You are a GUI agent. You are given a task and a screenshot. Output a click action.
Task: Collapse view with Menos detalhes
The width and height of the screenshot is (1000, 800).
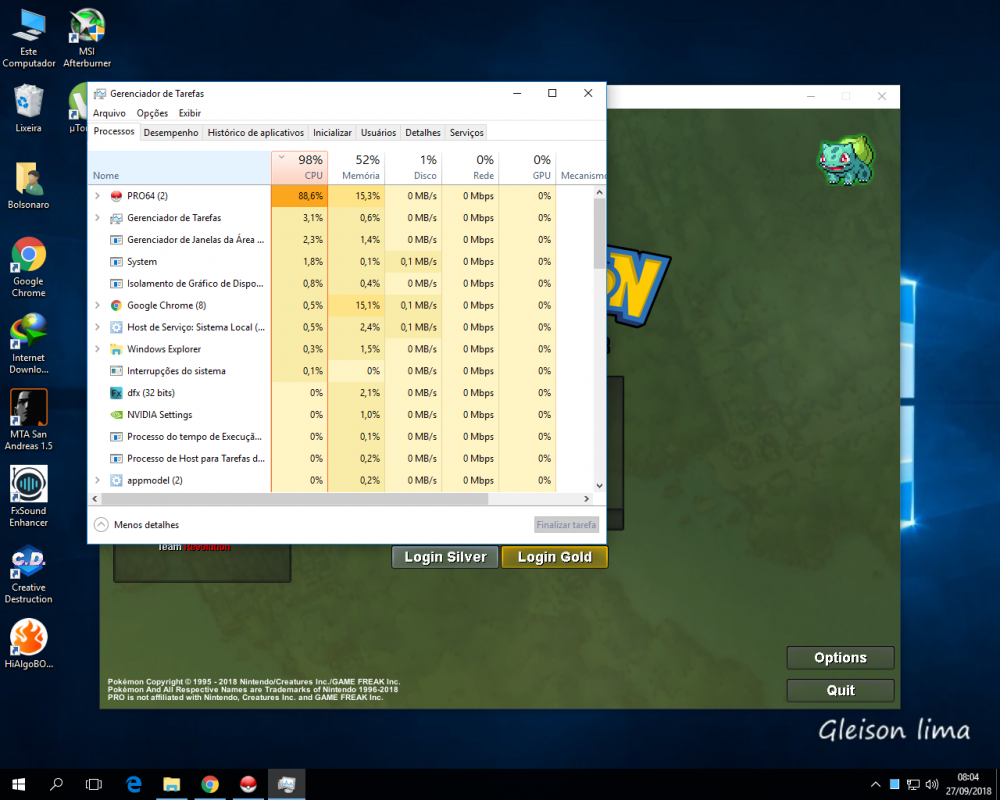point(137,524)
